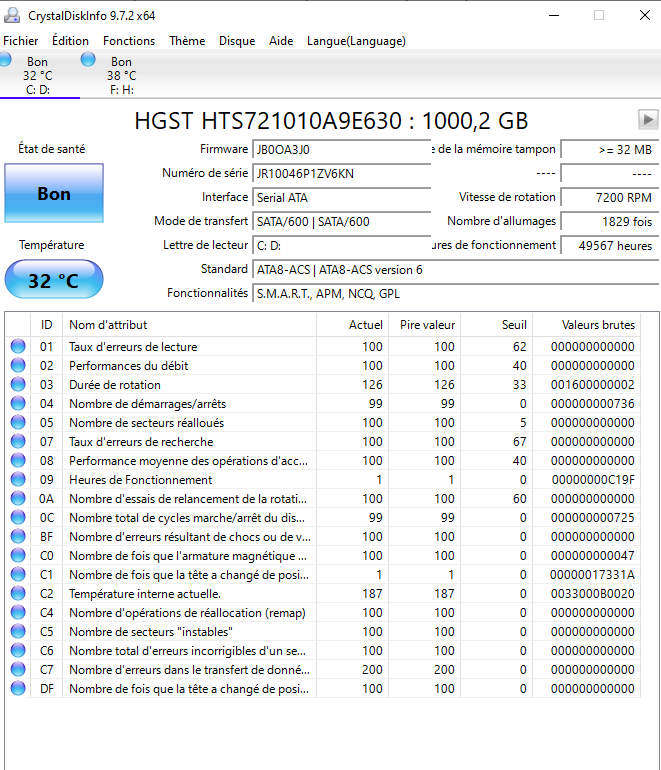Viewport: 661px width, 770px height.
Task: Click the status orb for Durée de rotation
Action: 17,385
